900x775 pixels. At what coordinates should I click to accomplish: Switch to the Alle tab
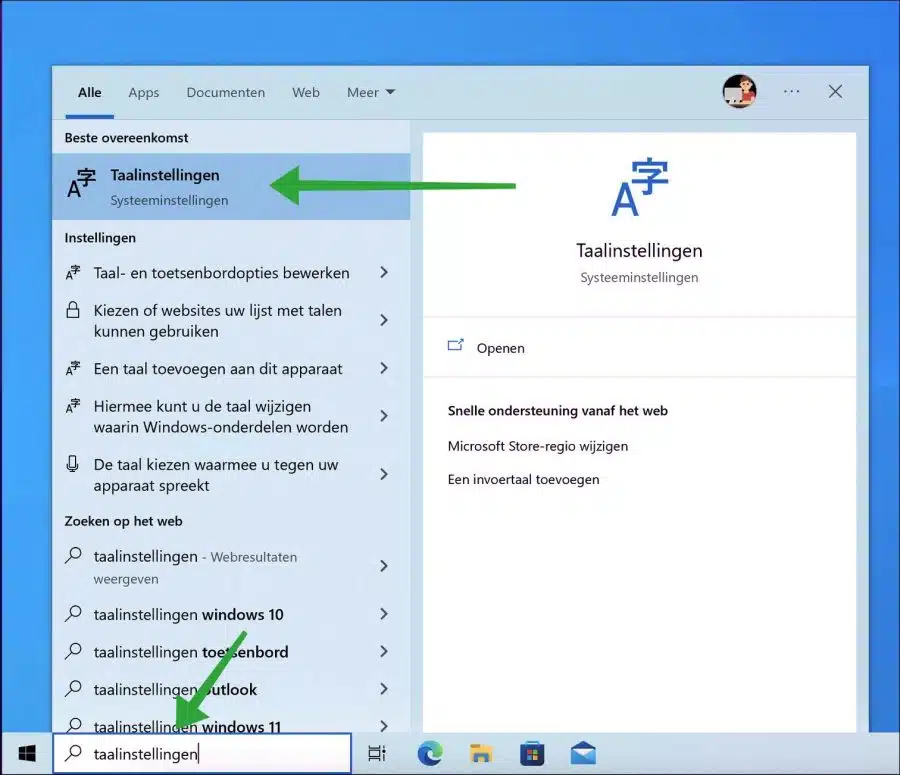90,92
